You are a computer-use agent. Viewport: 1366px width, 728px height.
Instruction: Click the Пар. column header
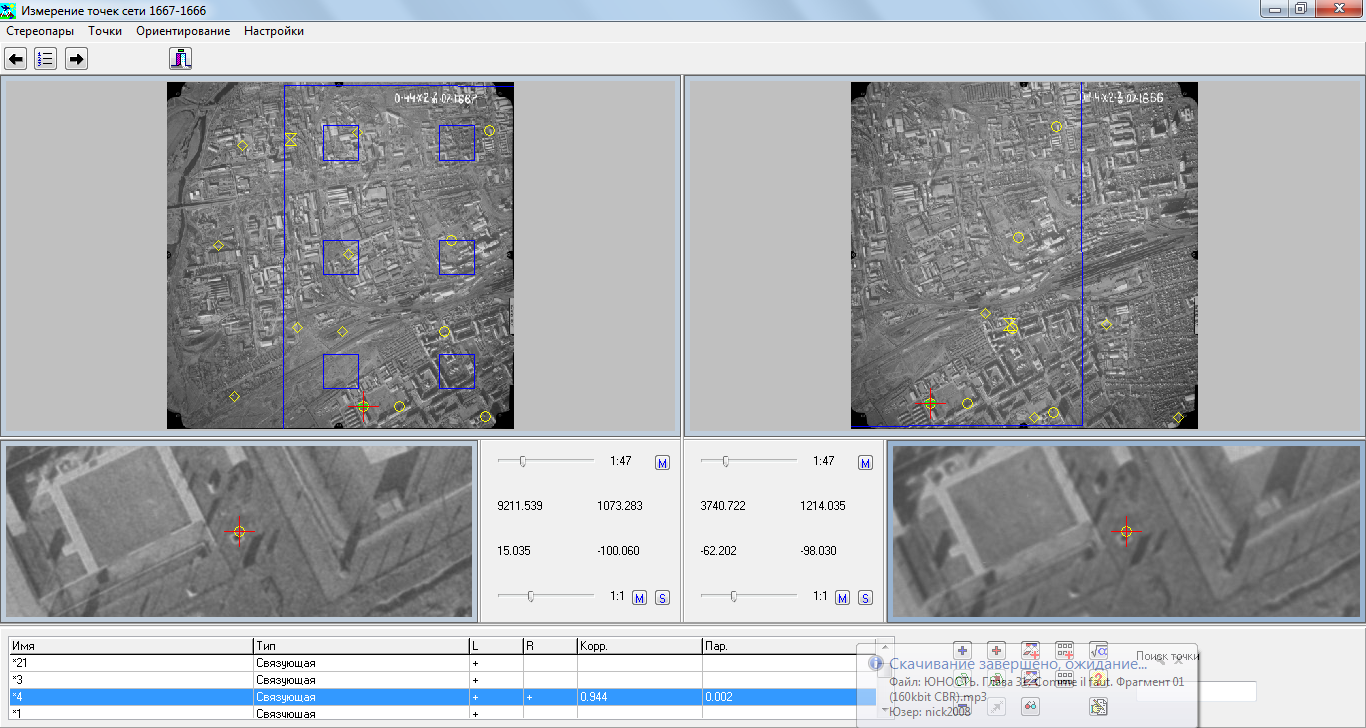point(788,646)
